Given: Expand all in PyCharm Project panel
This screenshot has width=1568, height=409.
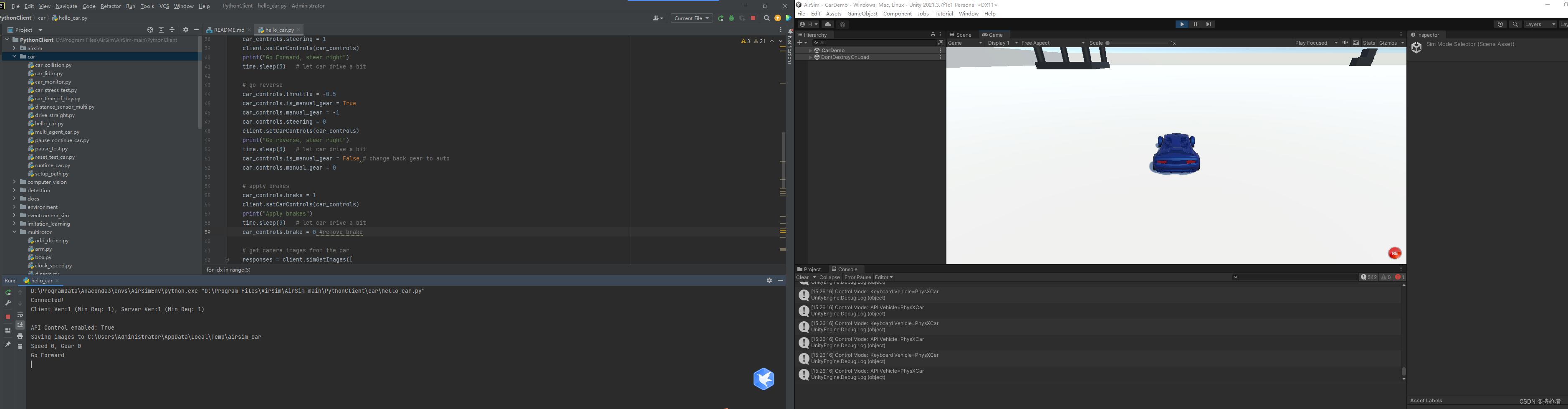Looking at the screenshot, I should (x=161, y=30).
